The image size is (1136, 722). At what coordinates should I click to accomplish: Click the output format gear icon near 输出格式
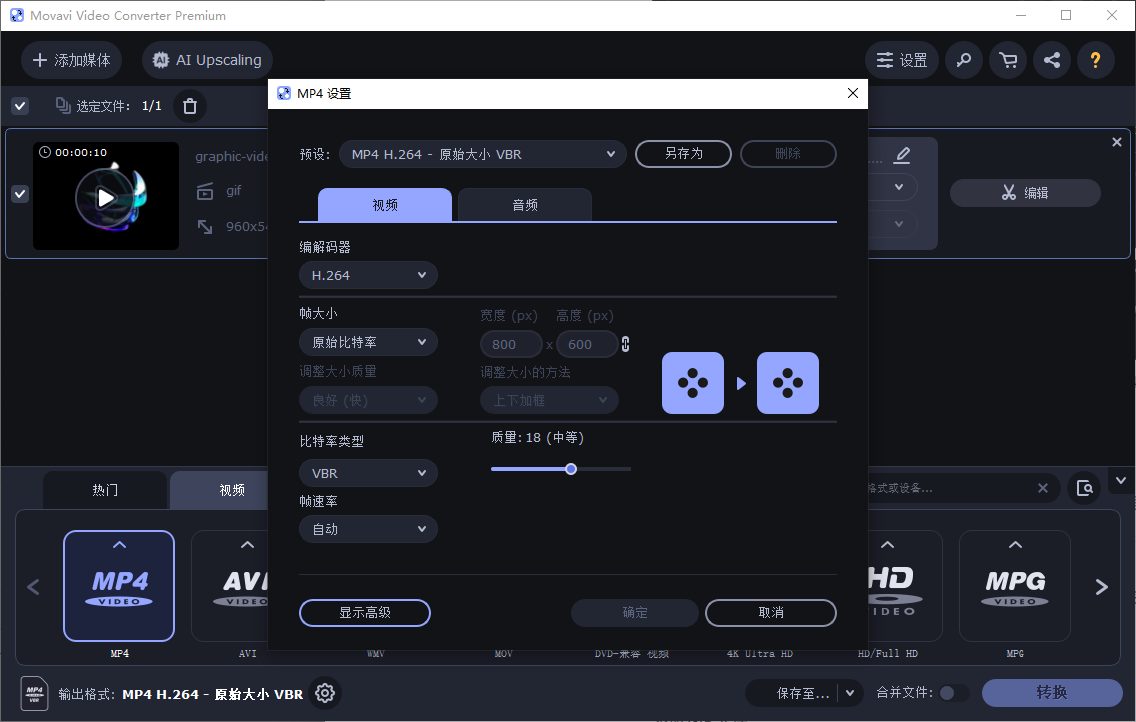click(324, 692)
